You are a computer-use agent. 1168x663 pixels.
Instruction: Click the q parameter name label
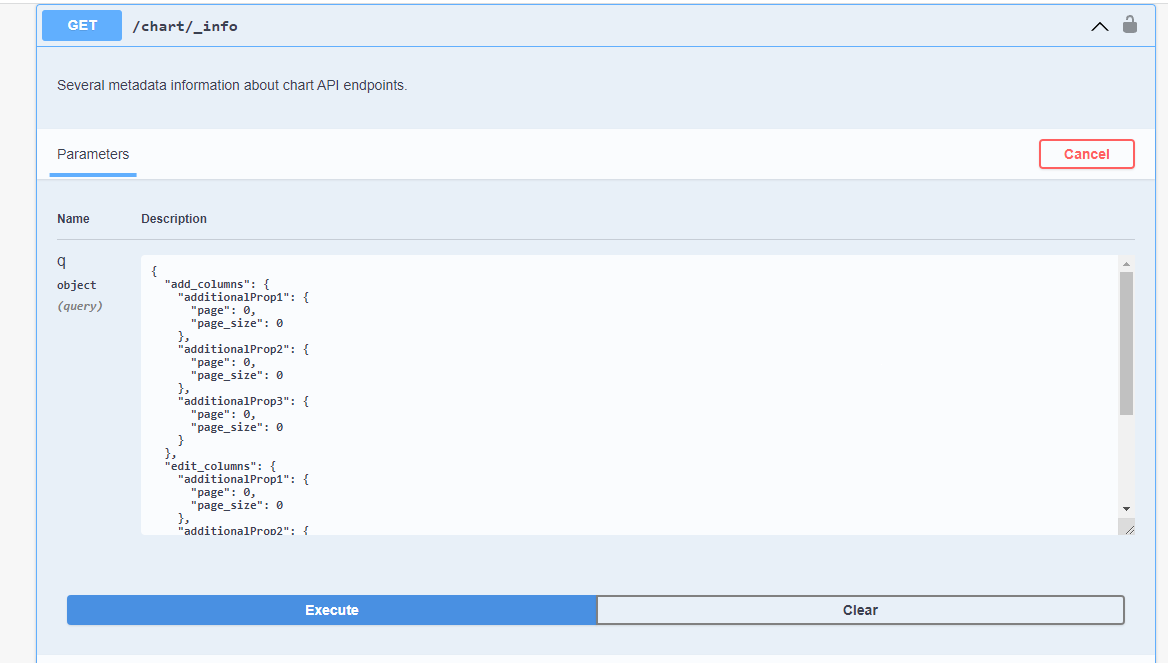(x=61, y=261)
